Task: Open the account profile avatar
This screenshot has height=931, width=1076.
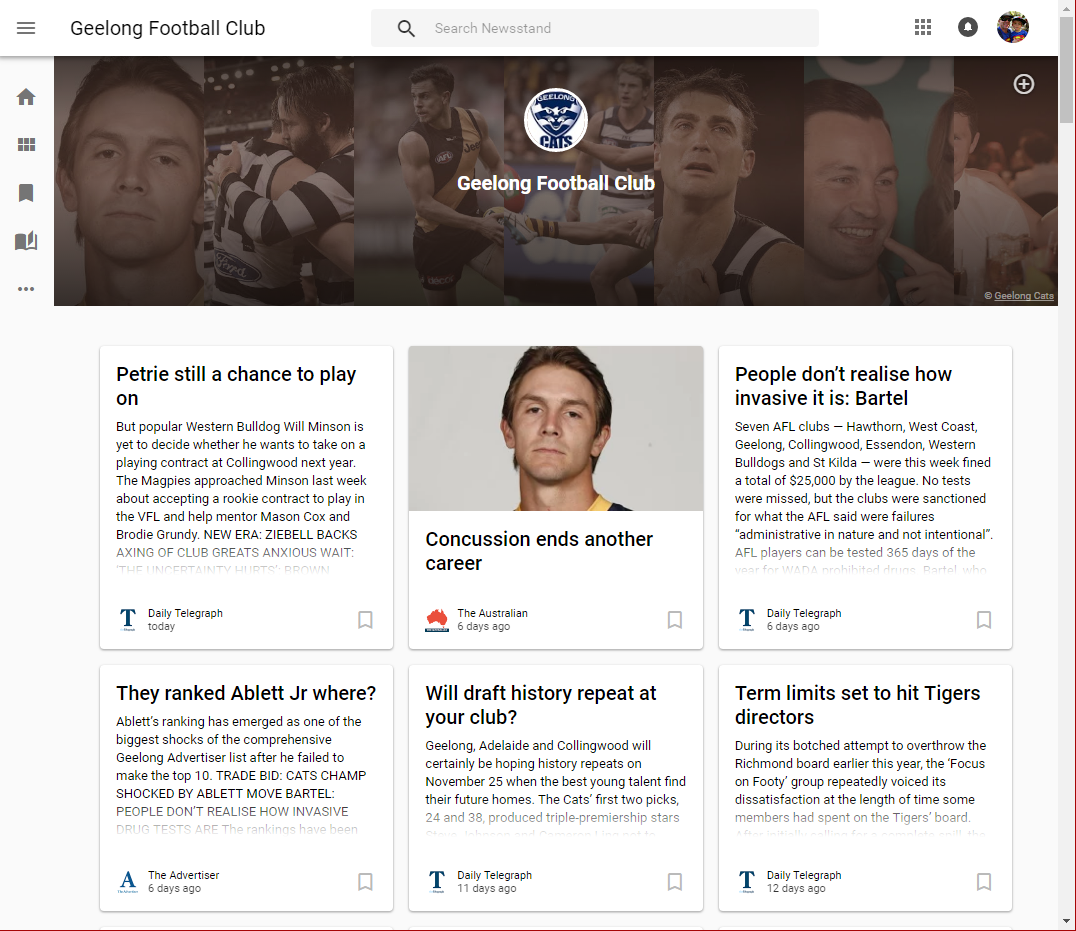Action: [1013, 27]
